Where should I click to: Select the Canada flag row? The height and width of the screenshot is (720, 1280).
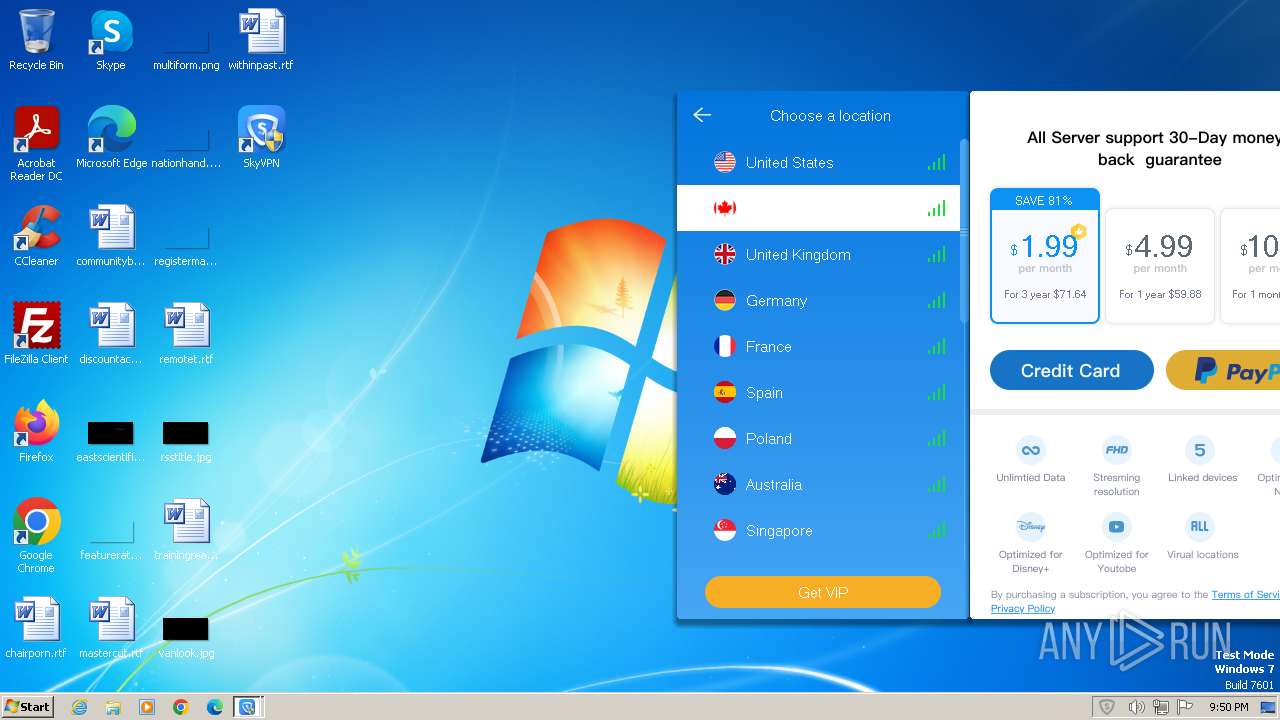point(818,208)
